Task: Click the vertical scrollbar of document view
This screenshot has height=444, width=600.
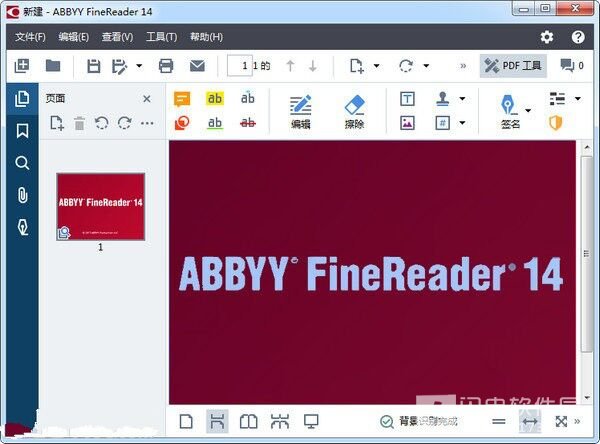Action: 587,254
